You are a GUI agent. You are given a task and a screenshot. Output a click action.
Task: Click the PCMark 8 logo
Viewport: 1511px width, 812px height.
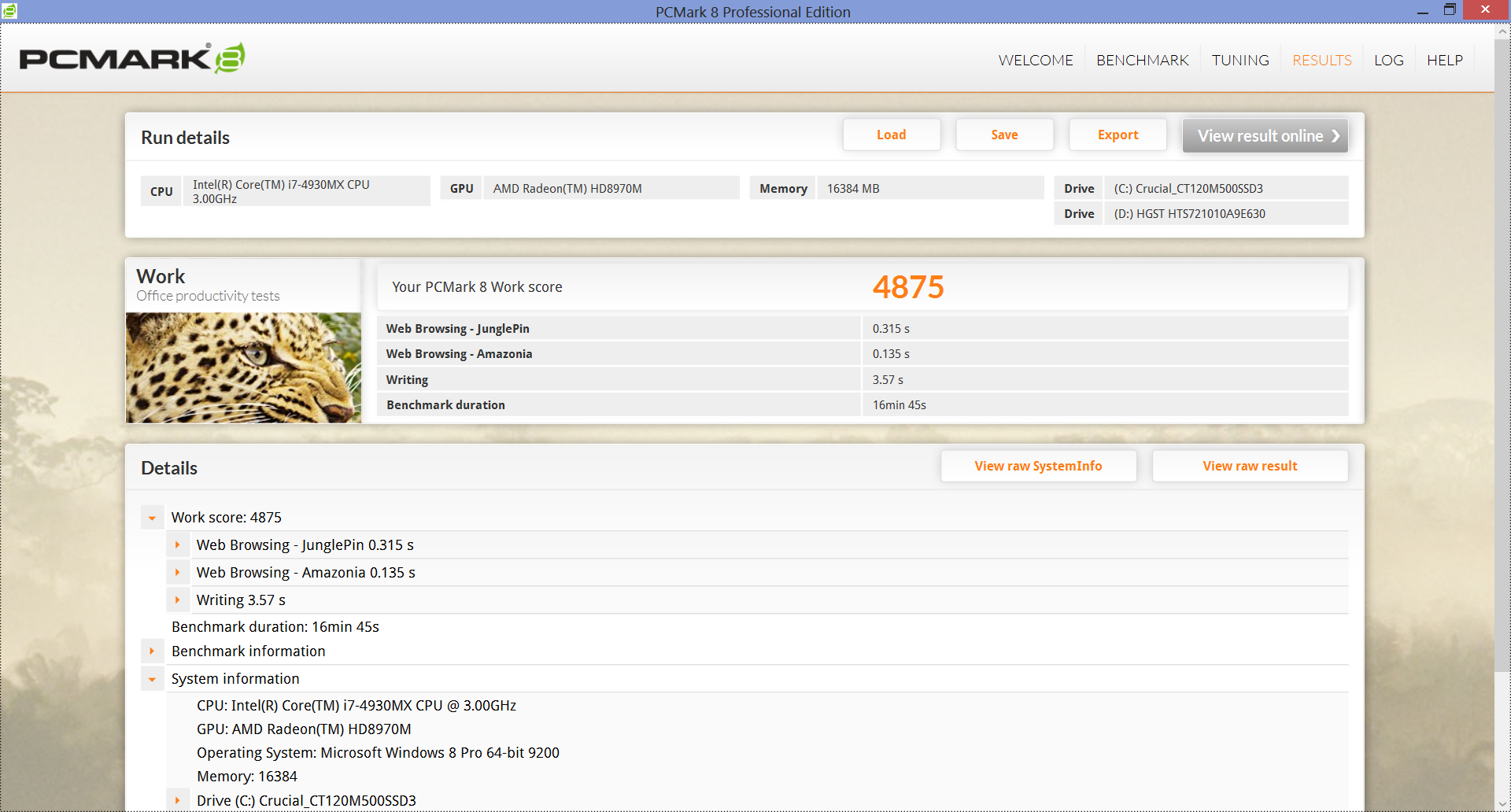131,59
